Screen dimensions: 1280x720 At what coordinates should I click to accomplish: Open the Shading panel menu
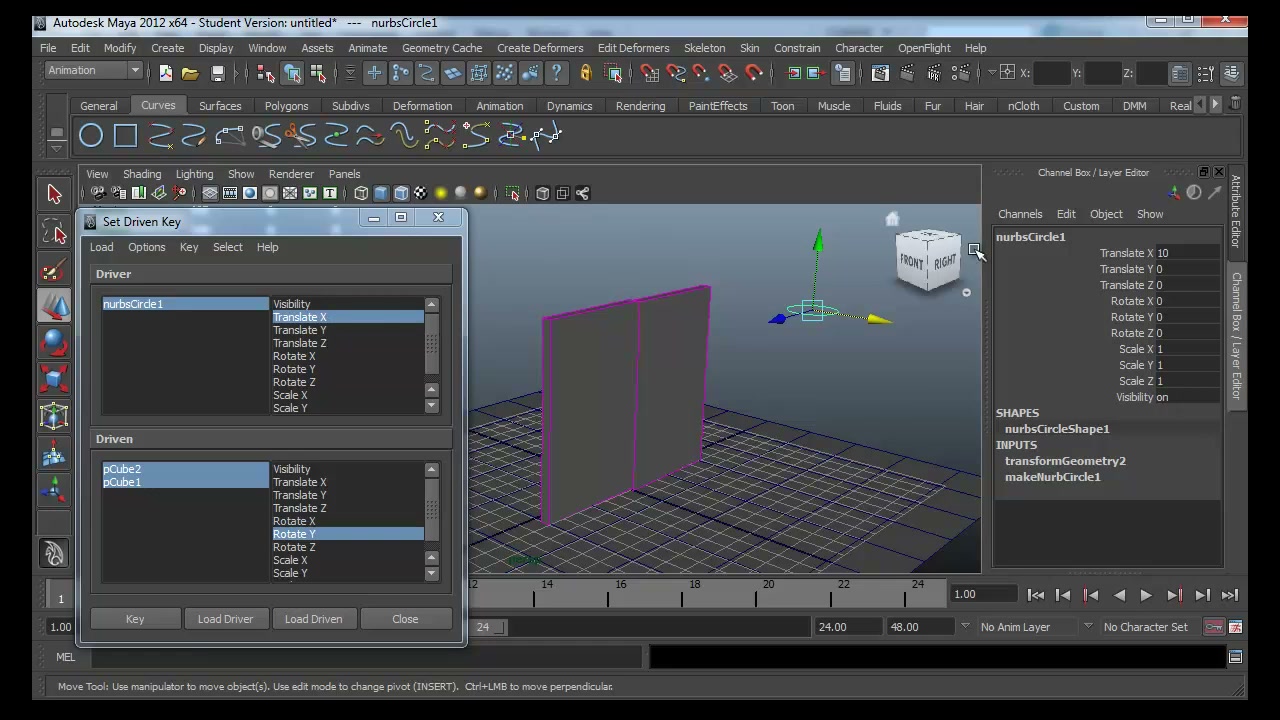tap(142, 174)
